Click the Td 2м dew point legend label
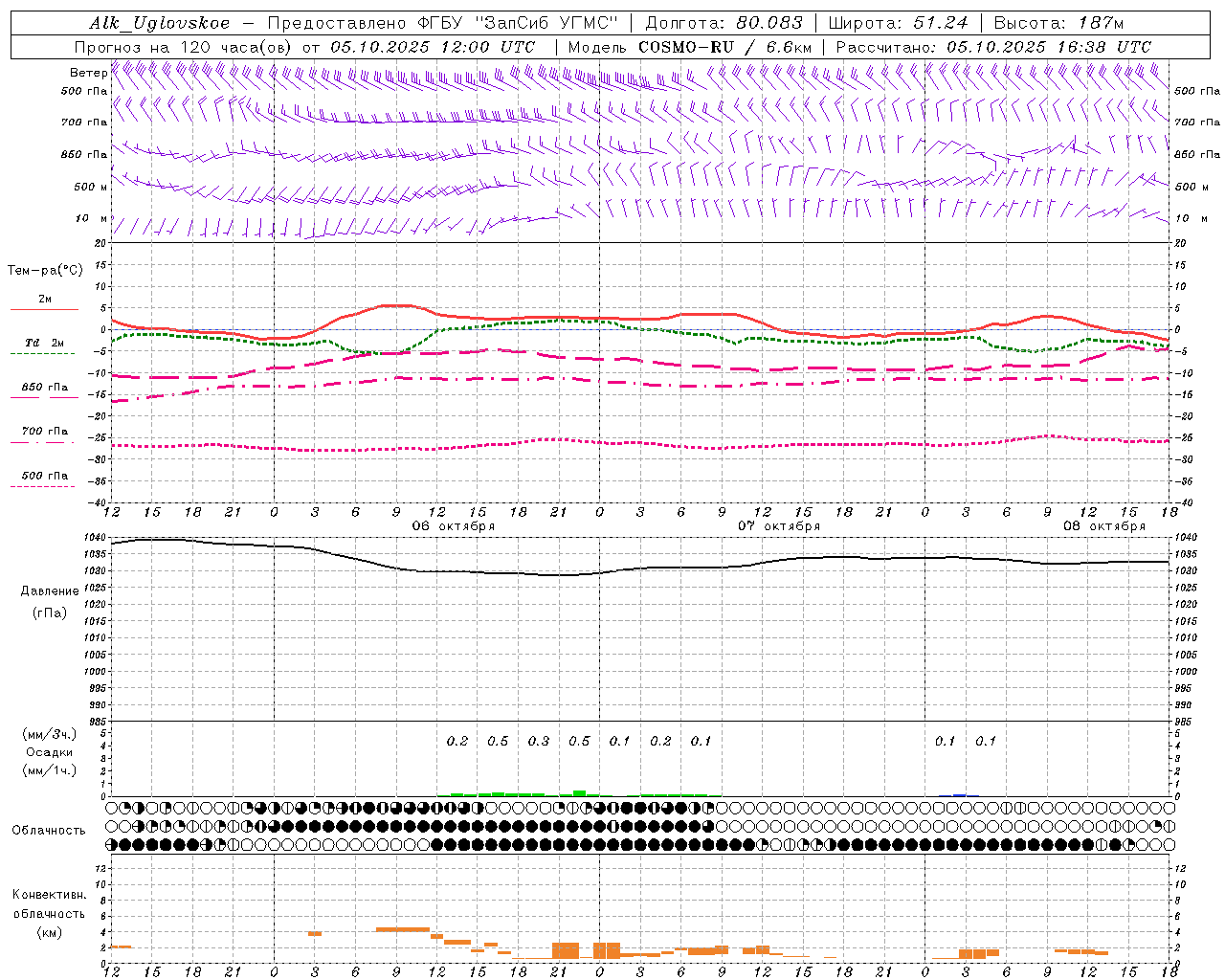Image resolution: width=1225 pixels, height=980 pixels. [x=45, y=343]
